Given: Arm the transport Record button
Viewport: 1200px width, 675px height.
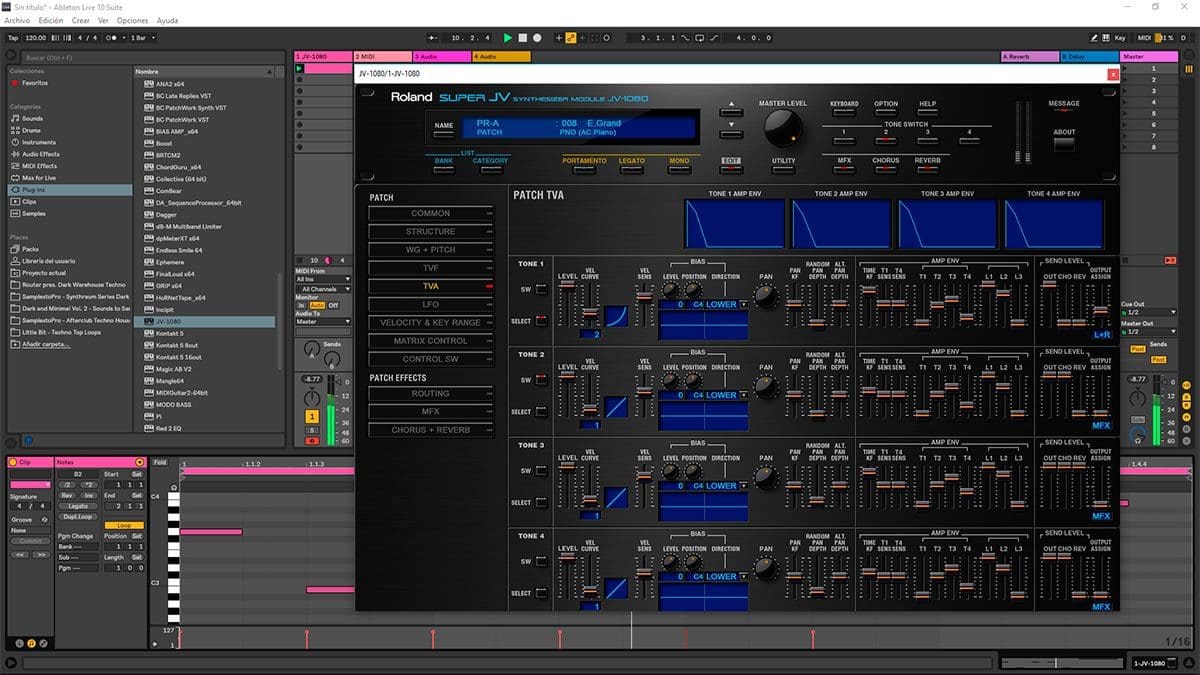Looking at the screenshot, I should pos(537,38).
